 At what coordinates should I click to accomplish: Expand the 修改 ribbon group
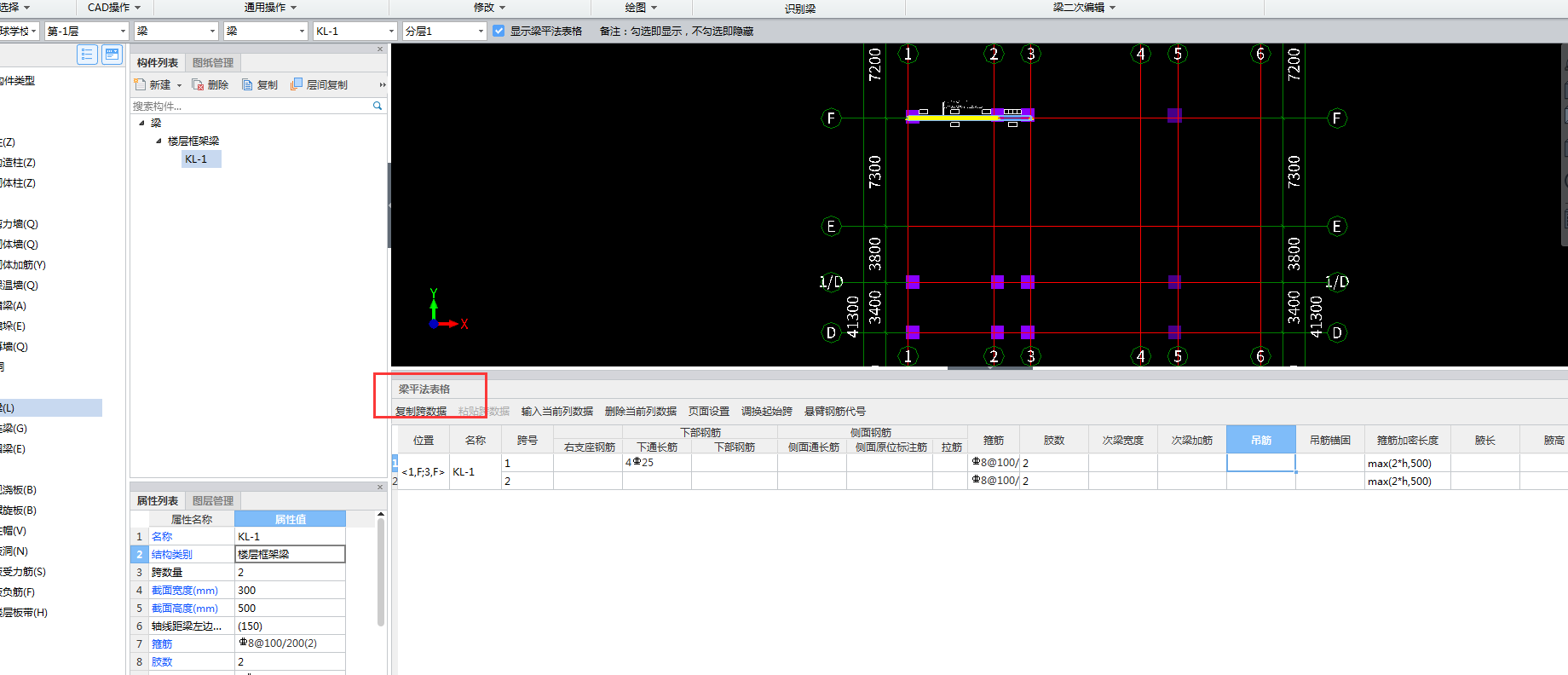489,8
